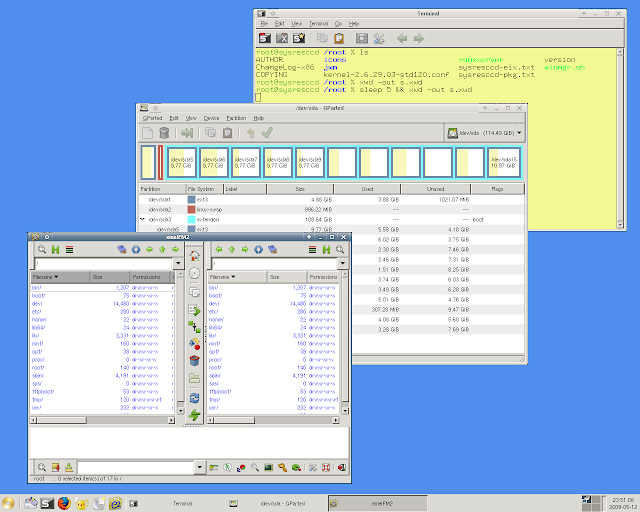Select the sda15 block in GParted disk map
The width and height of the screenshot is (640, 512).
pos(504,163)
